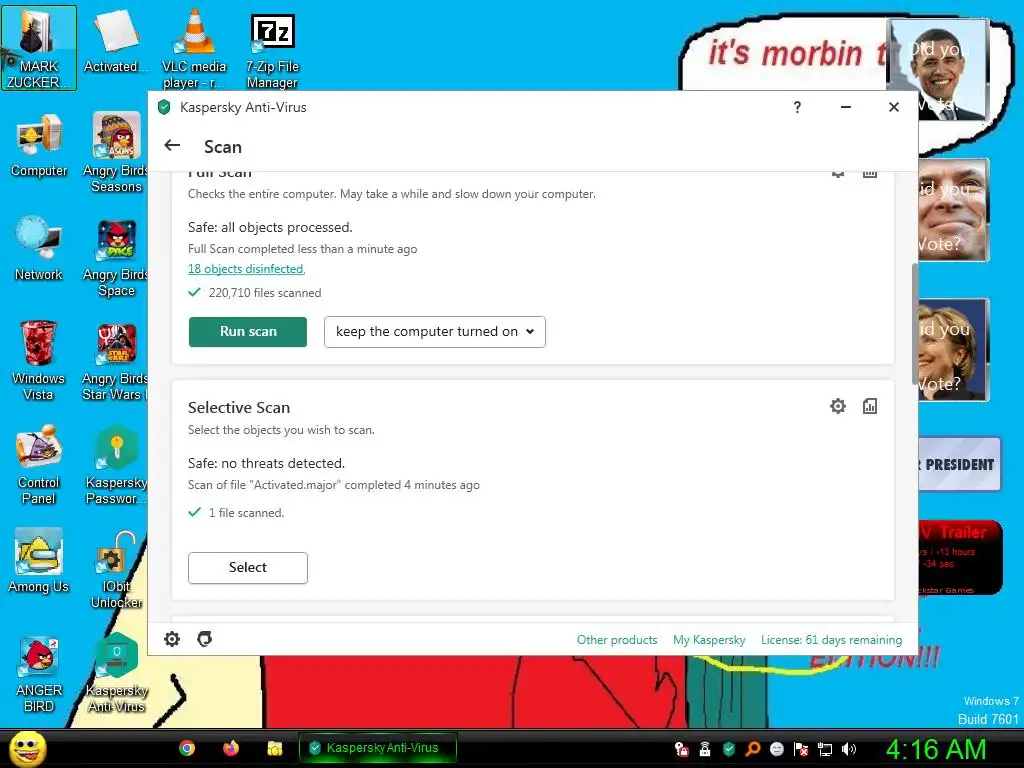Screen dimensions: 1024x768
Task: Open Kaspersky settings gear in footer
Action: [x=172, y=639]
